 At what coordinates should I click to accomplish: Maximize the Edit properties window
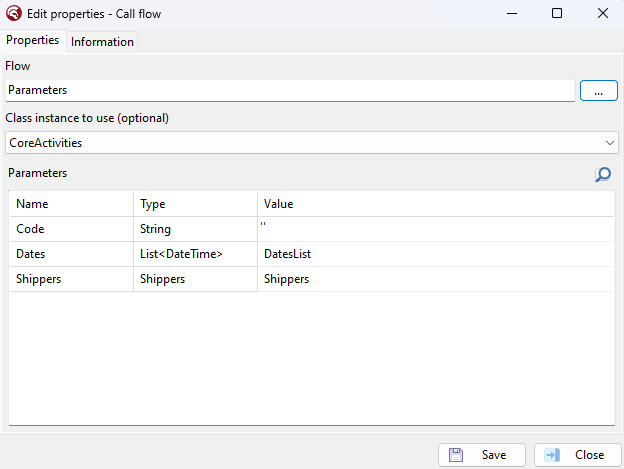click(x=557, y=14)
